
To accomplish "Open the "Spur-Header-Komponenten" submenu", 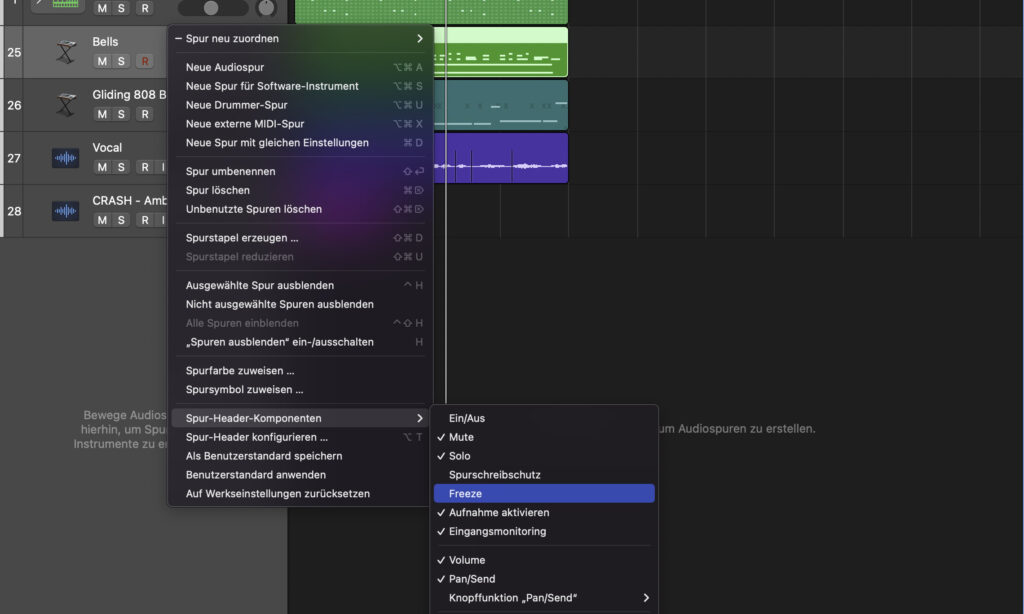I will click(x=300, y=418).
